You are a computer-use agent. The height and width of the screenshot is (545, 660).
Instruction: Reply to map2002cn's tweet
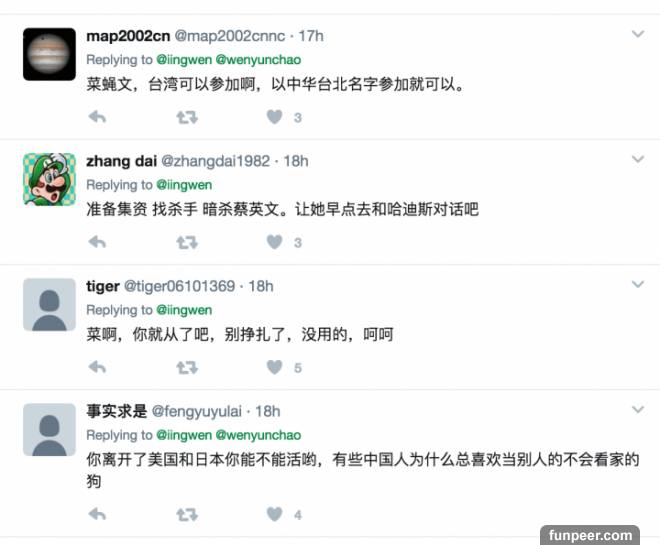pyautogui.click(x=97, y=117)
